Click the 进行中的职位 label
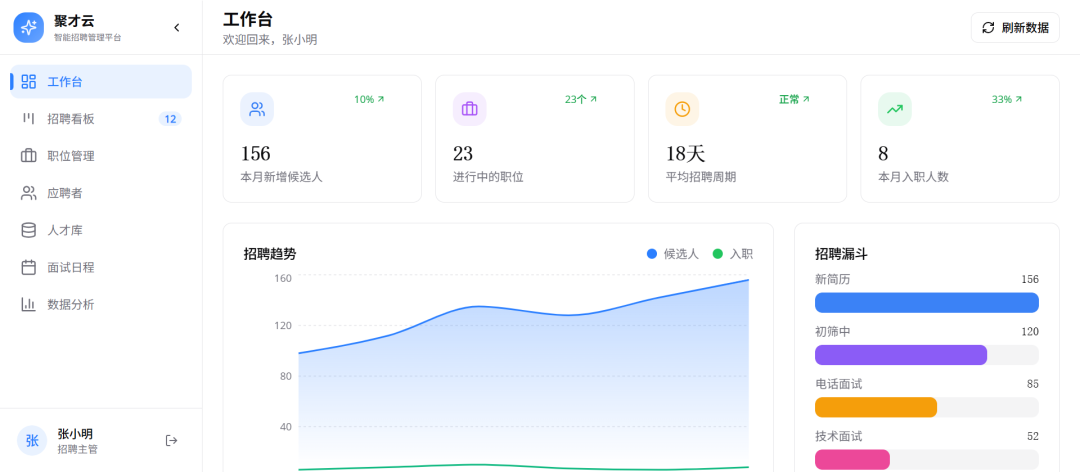 488,177
